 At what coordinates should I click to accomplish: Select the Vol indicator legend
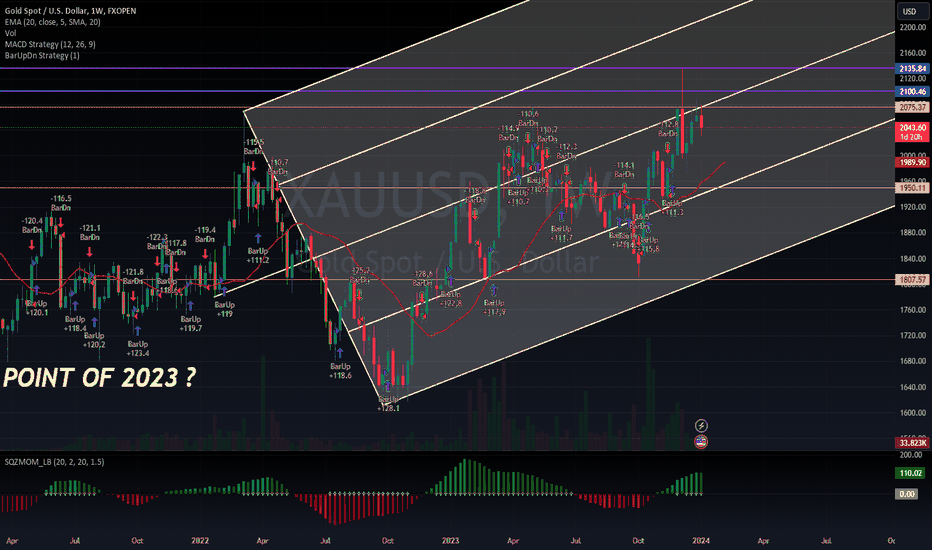[x=10, y=33]
